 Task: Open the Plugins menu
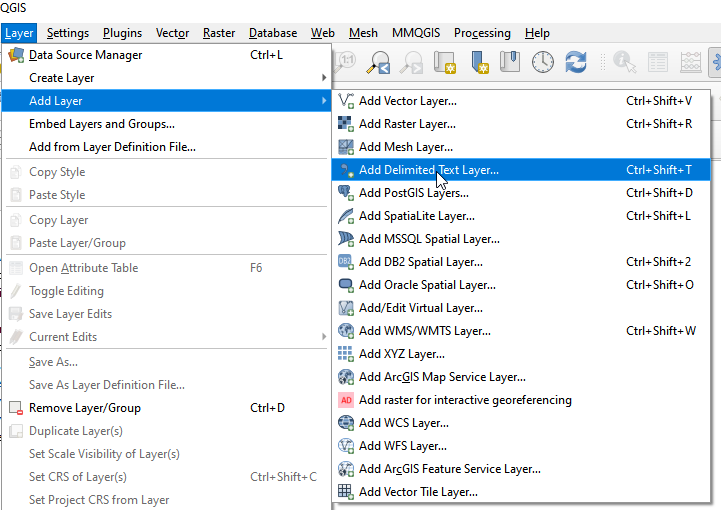click(122, 33)
